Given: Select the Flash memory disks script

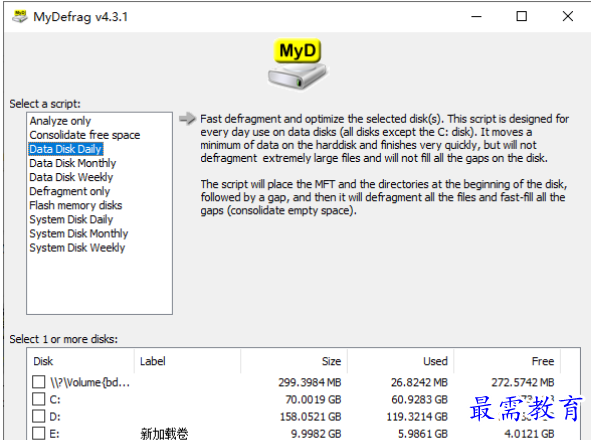Looking at the screenshot, I should click(76, 205).
